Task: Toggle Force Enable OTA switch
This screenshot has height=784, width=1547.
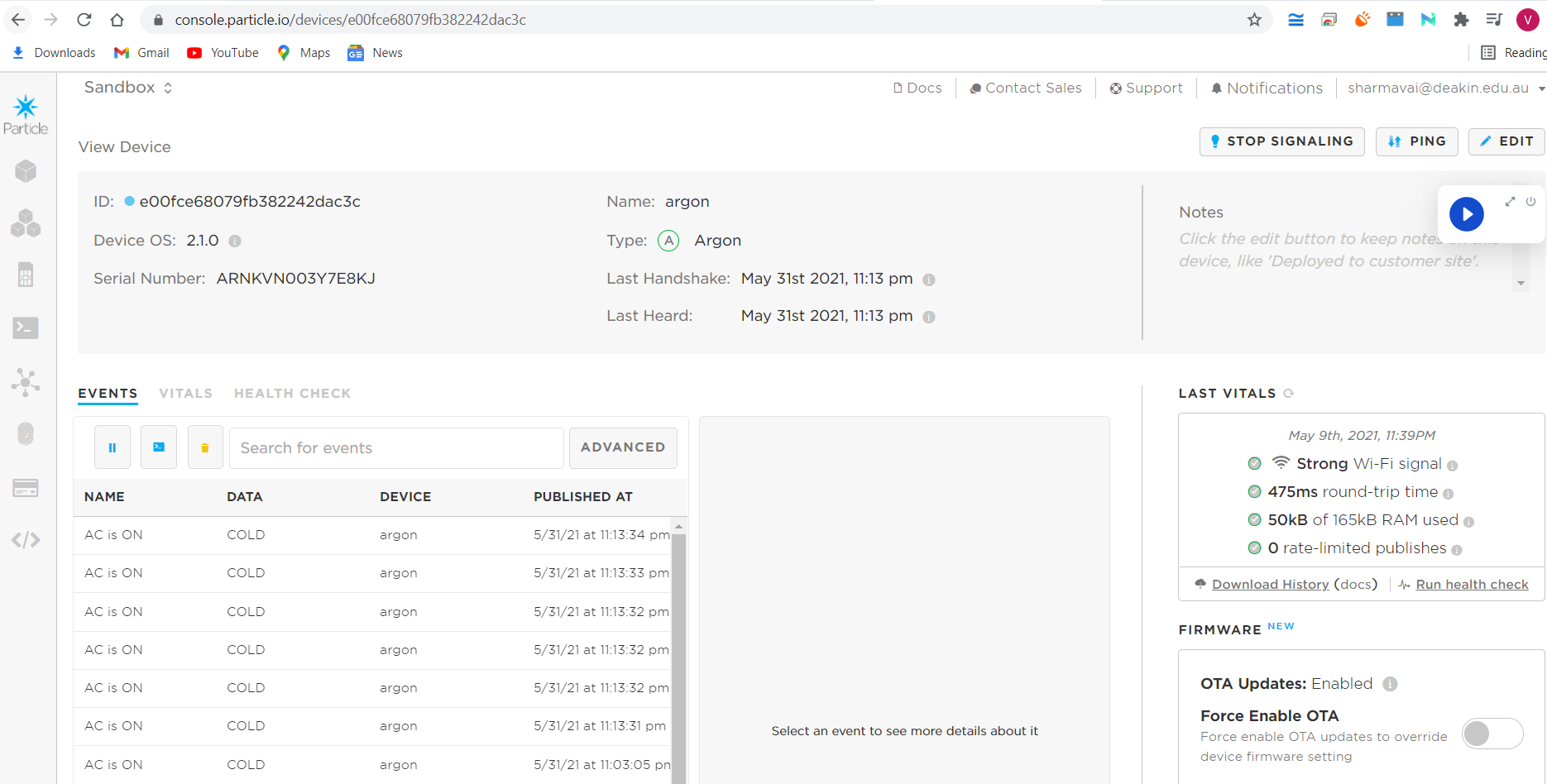Action: (1492, 734)
